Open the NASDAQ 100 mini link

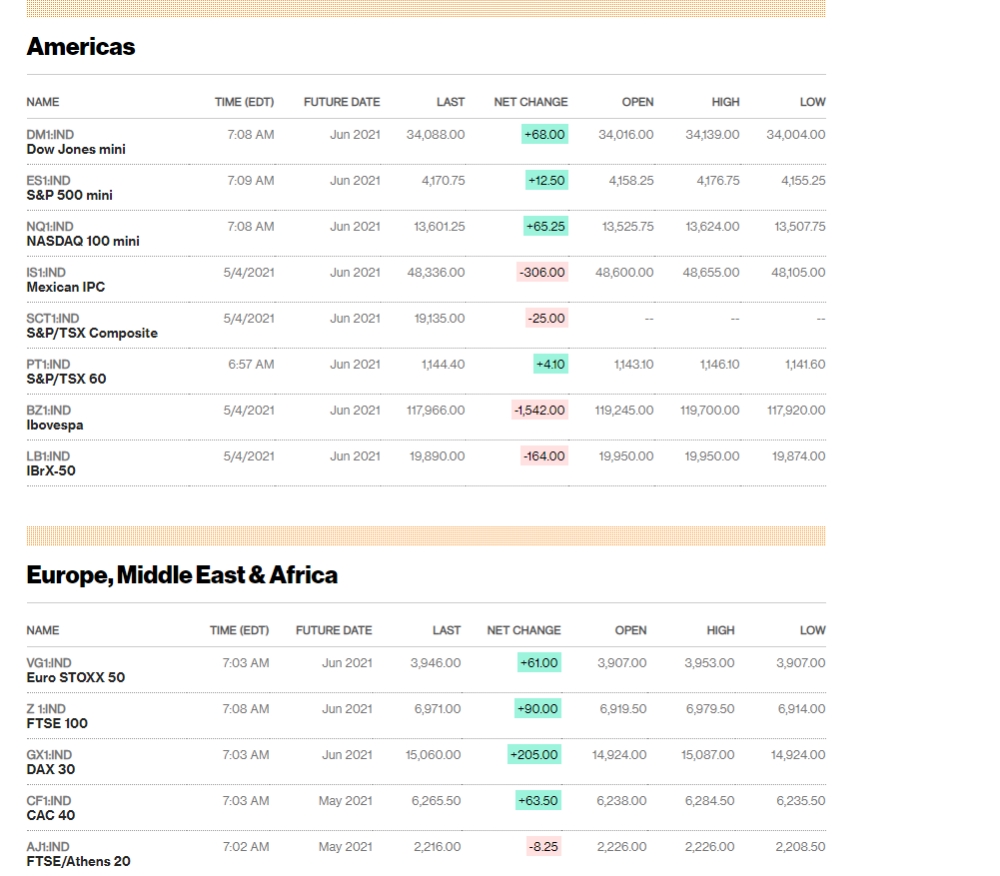83,241
